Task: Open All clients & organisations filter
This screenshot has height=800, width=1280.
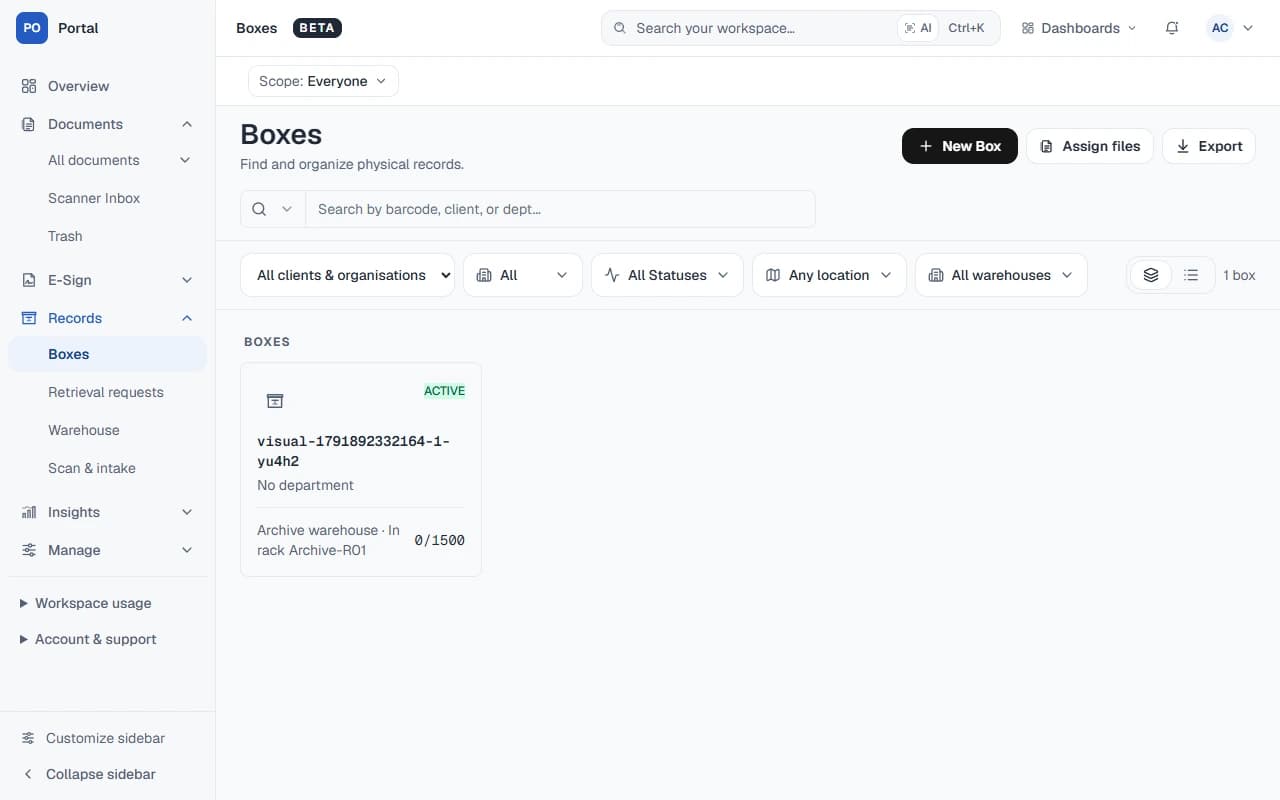Action: [x=348, y=275]
